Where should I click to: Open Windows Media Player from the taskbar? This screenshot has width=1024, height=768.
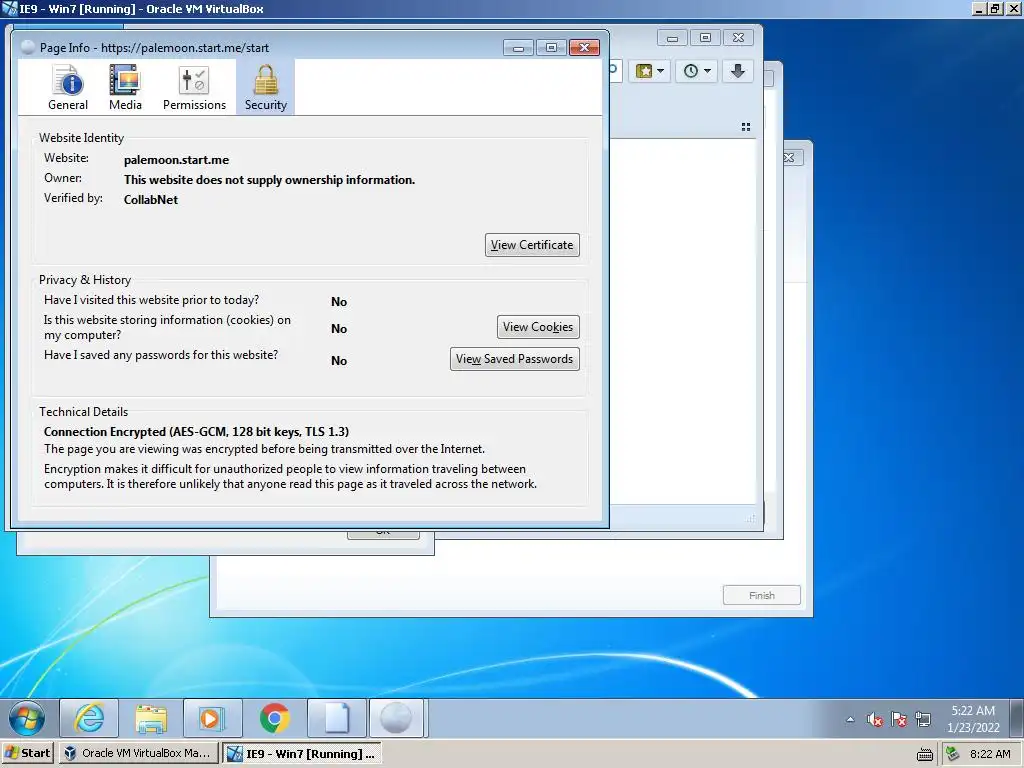click(x=212, y=718)
